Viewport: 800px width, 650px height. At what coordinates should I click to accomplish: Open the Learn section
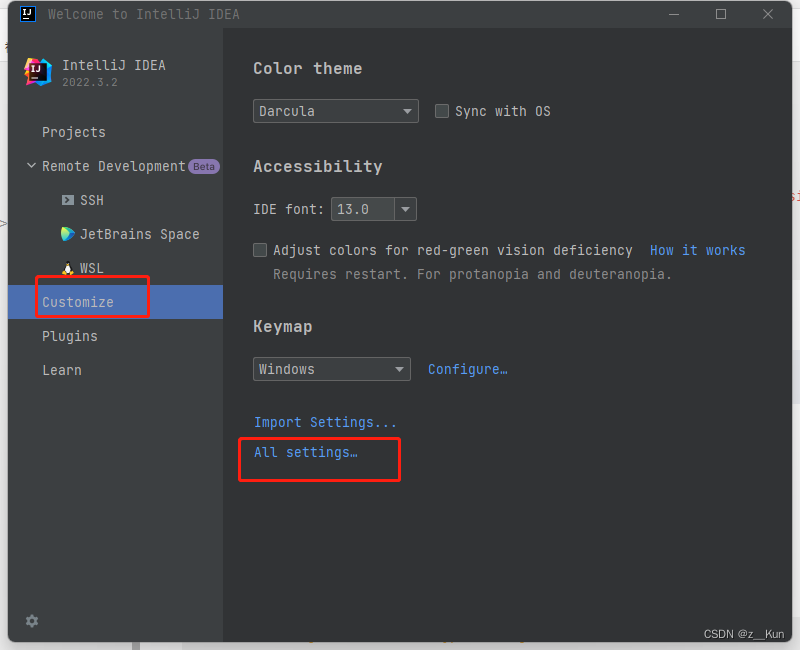tap(62, 370)
